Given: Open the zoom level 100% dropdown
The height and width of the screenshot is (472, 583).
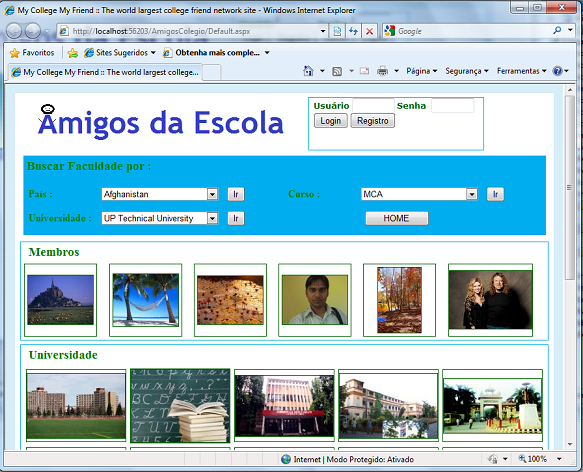Looking at the screenshot, I should click(559, 459).
